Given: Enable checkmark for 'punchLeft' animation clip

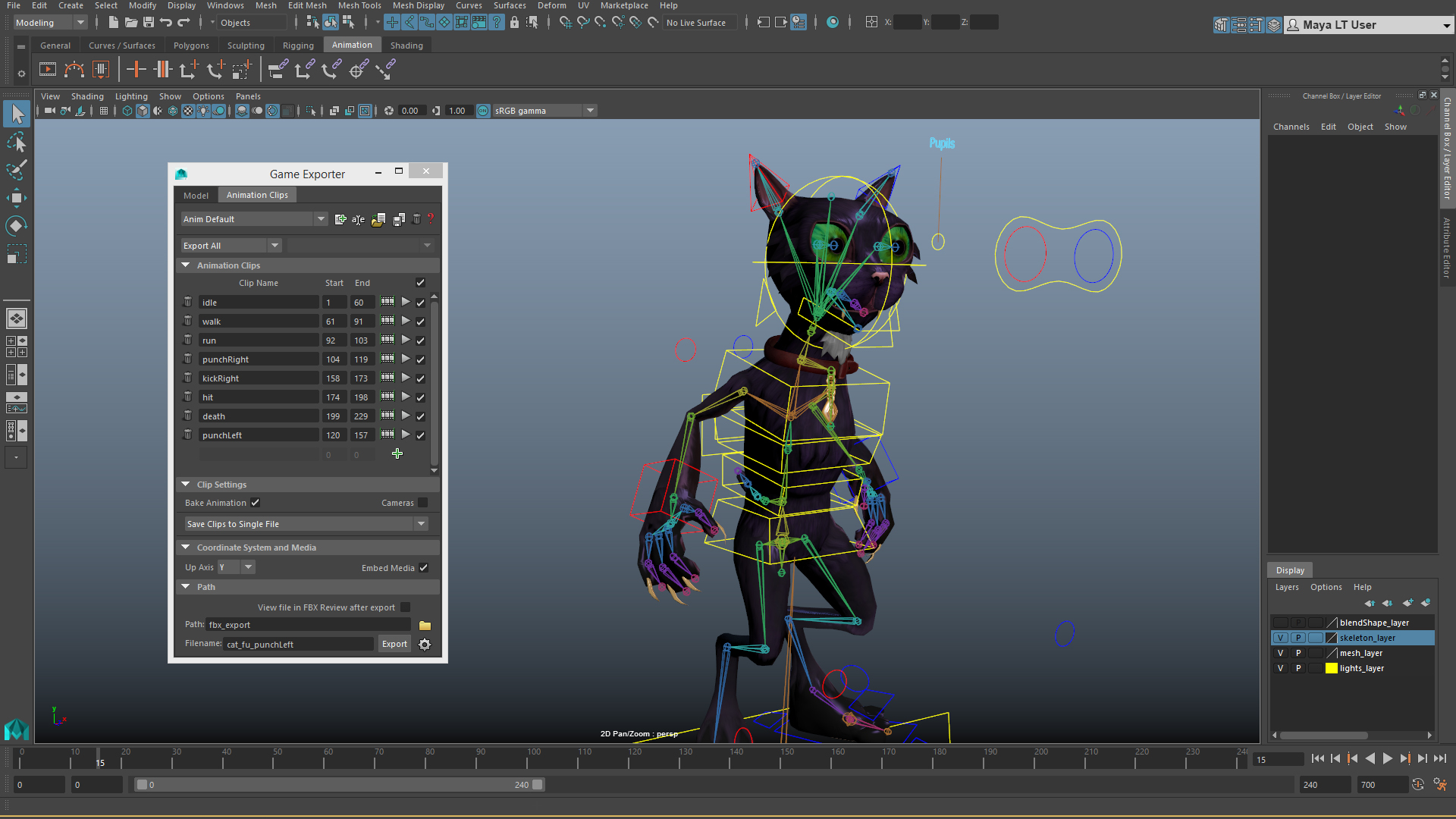Looking at the screenshot, I should [x=420, y=435].
